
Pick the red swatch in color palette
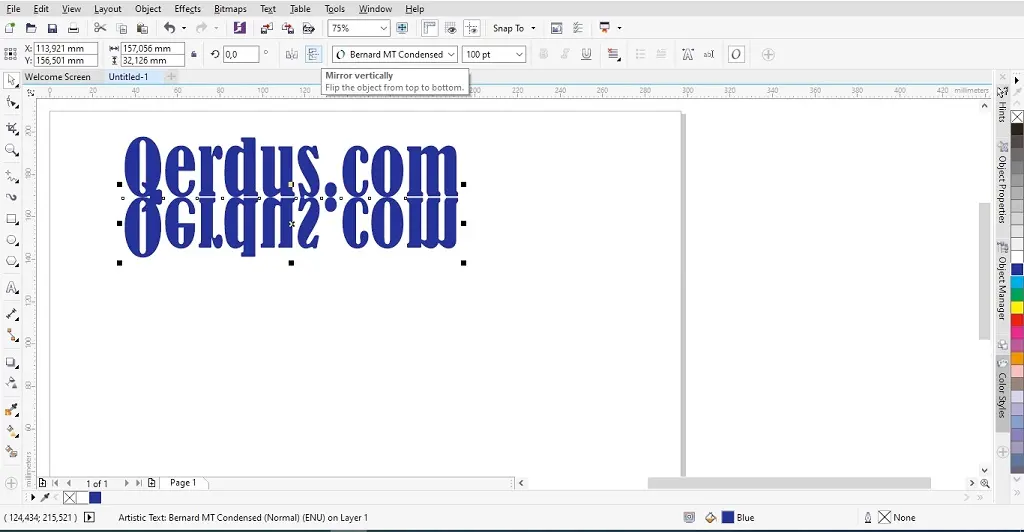pyautogui.click(x=1017, y=319)
